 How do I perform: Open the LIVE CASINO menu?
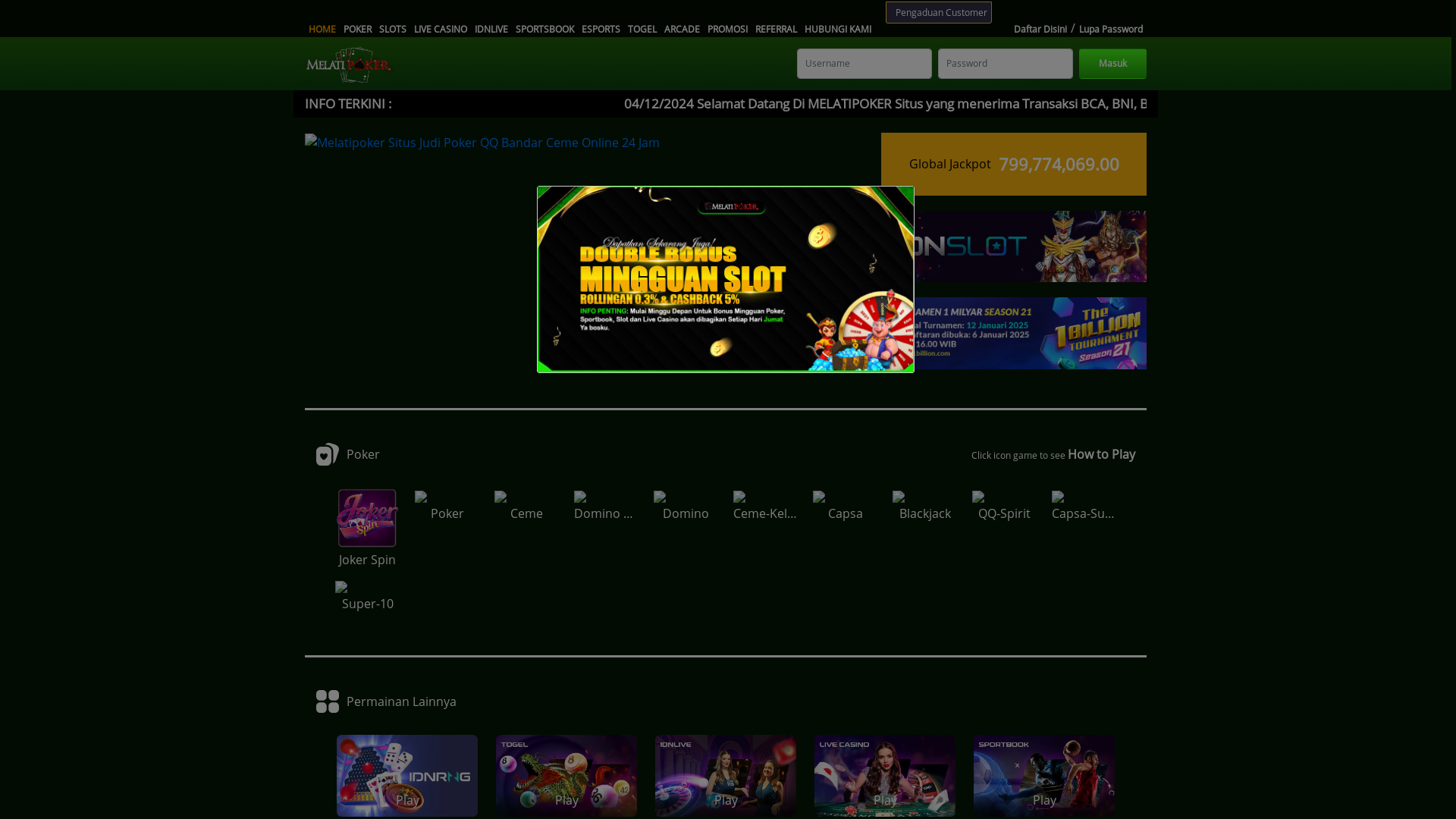pos(440,29)
